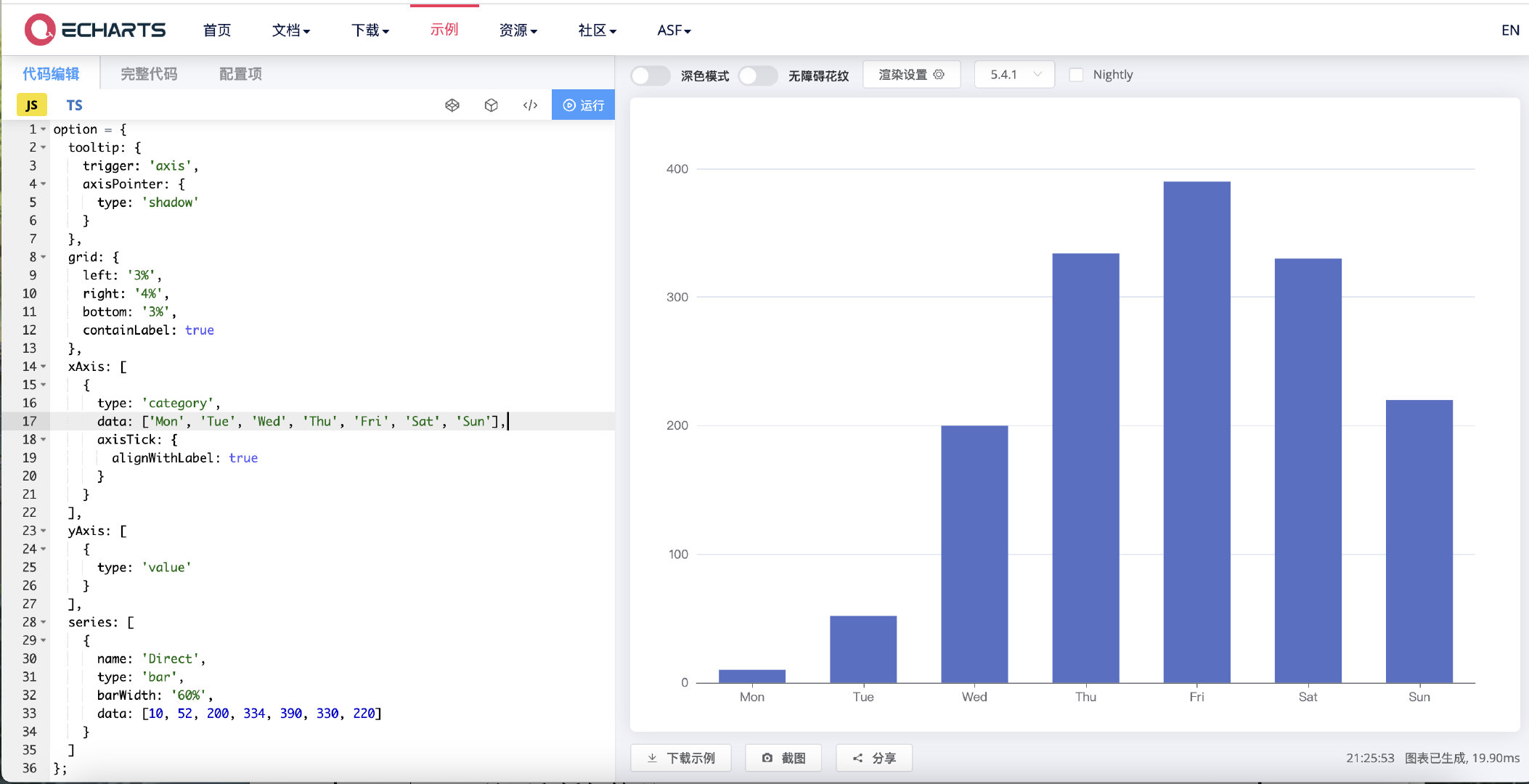Expand the 文档 menu
Image resolution: width=1529 pixels, height=784 pixels.
[x=291, y=30]
